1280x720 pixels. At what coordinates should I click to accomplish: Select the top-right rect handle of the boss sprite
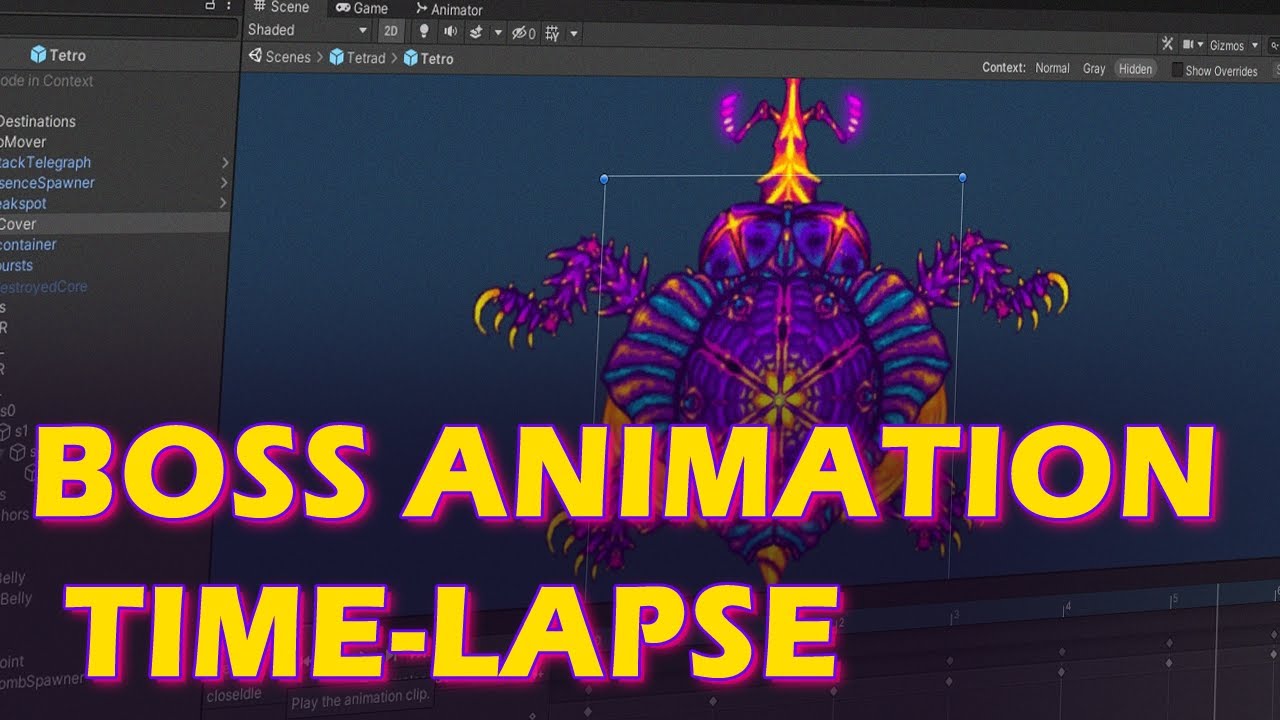pos(962,177)
